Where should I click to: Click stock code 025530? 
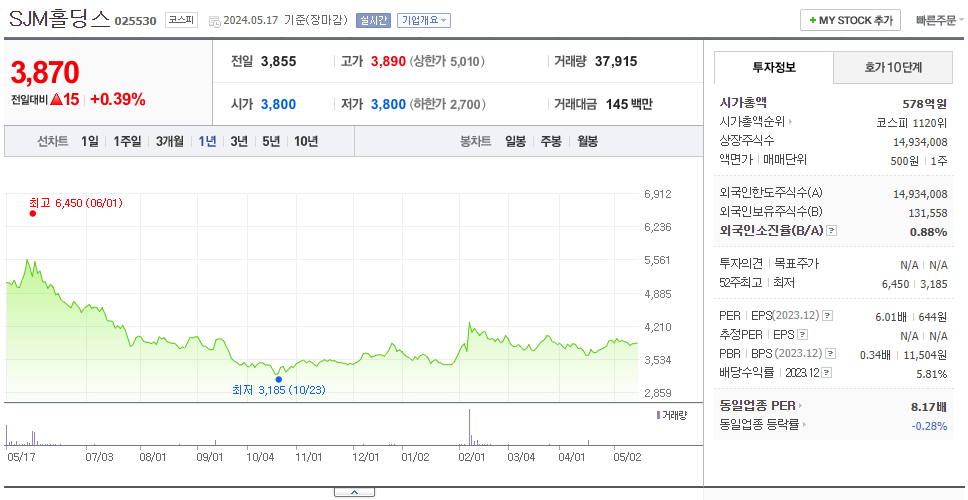136,22
